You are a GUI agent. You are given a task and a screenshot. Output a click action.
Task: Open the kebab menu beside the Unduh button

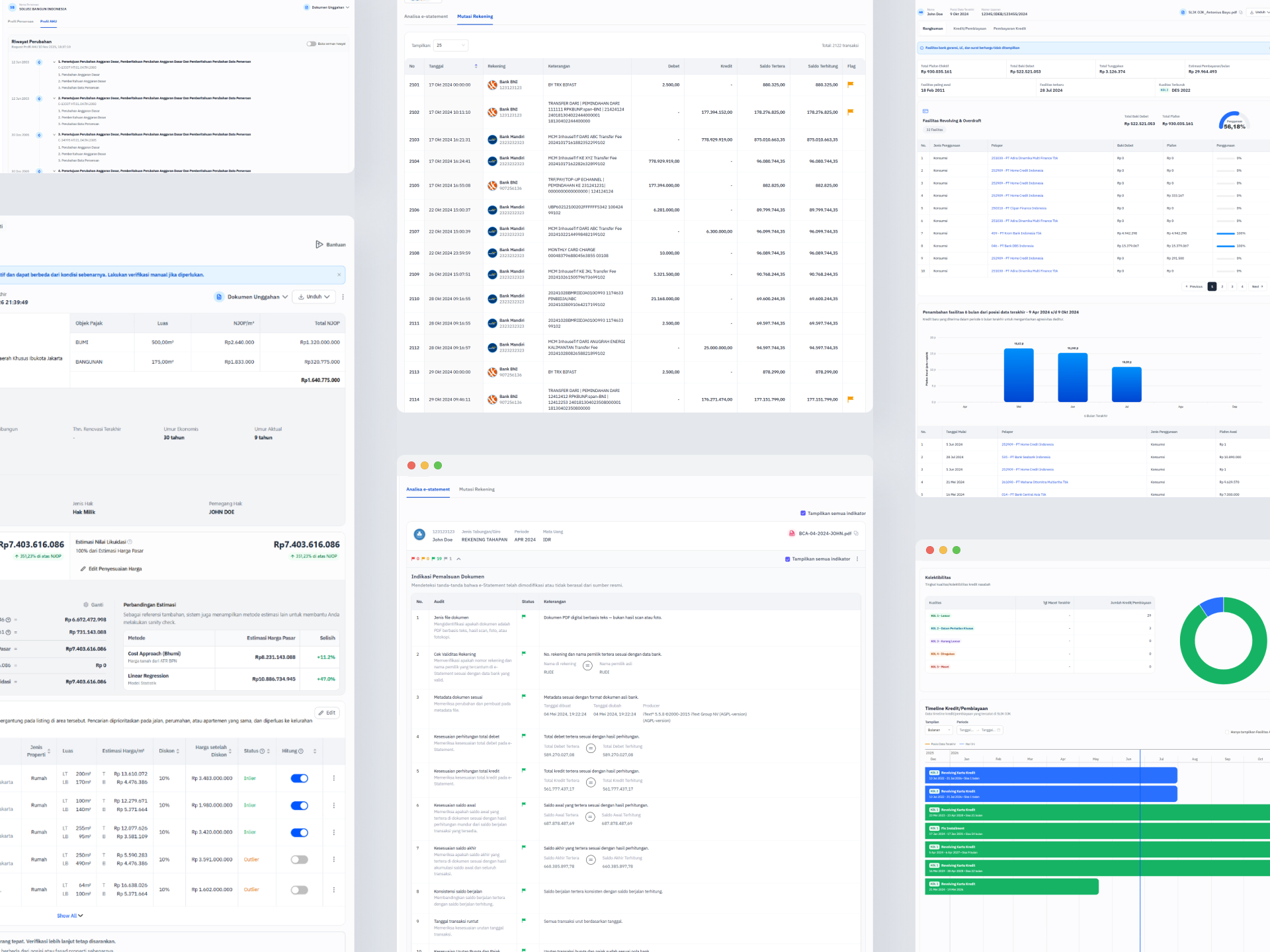pyautogui.click(x=343, y=297)
